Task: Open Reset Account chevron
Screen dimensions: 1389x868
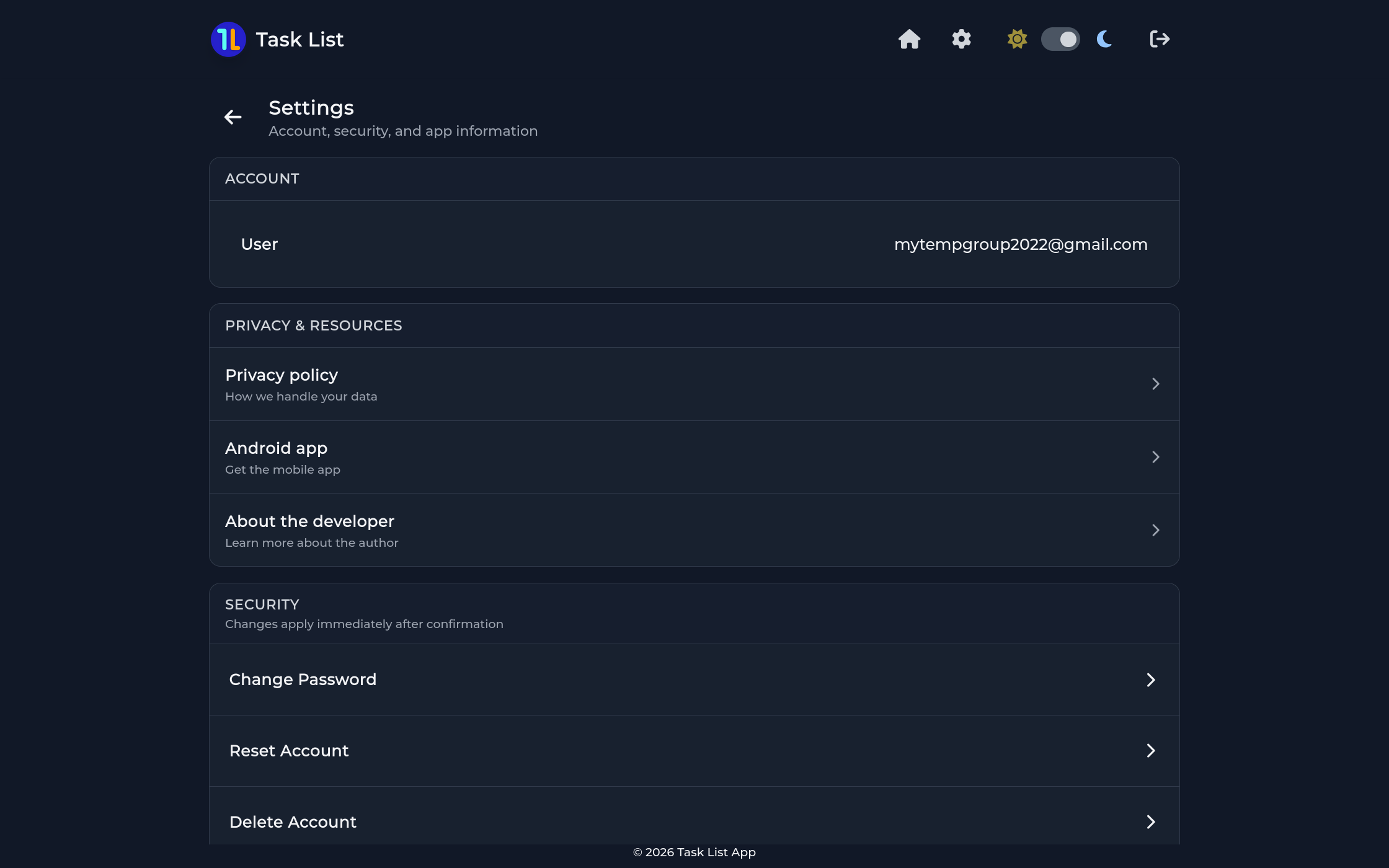Action: [1151, 751]
